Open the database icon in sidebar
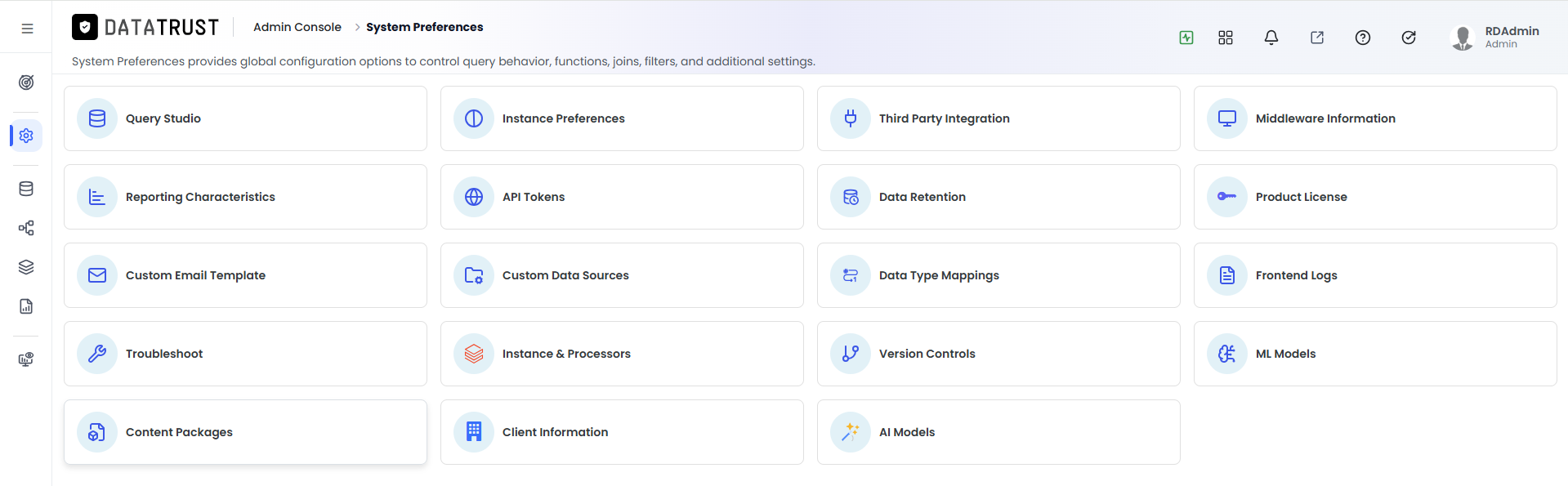Image resolution: width=1568 pixels, height=486 pixels. pyautogui.click(x=26, y=189)
